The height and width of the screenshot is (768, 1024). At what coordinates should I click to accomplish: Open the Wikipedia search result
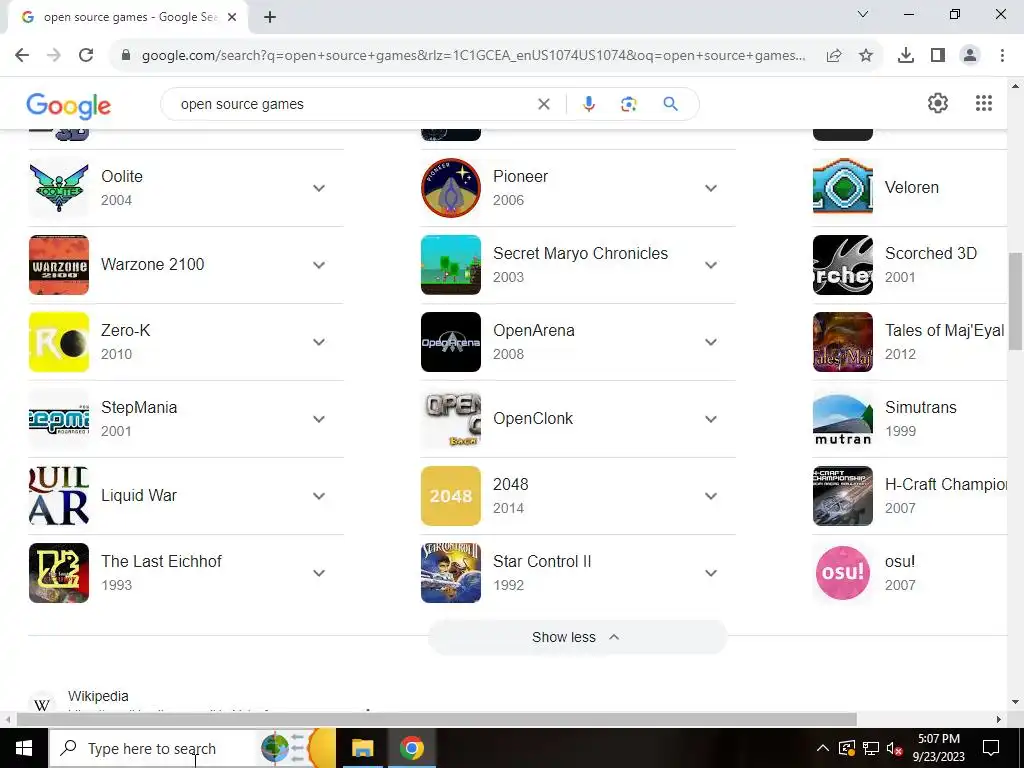(98, 696)
